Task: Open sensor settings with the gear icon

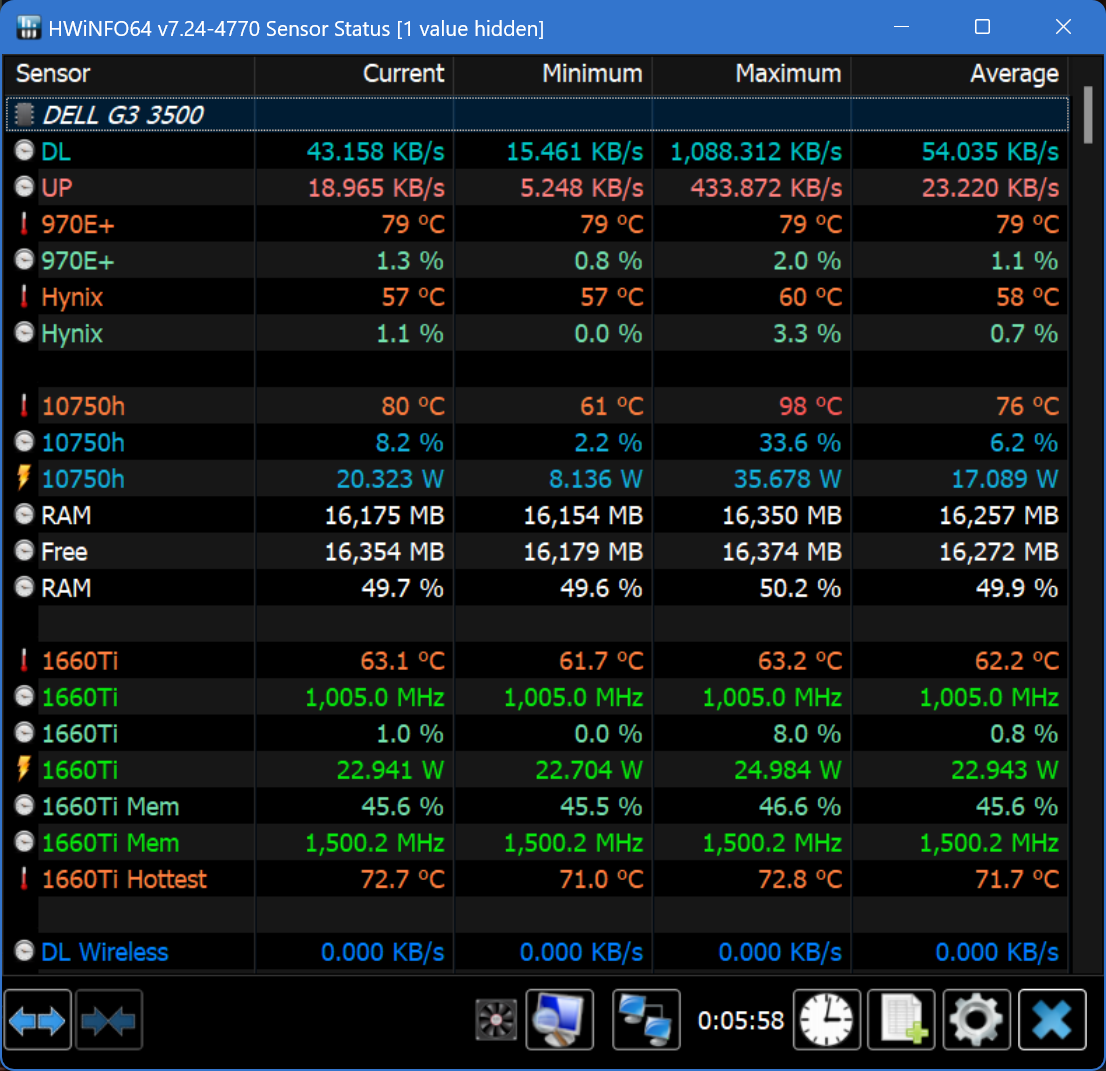Action: pos(976,1020)
